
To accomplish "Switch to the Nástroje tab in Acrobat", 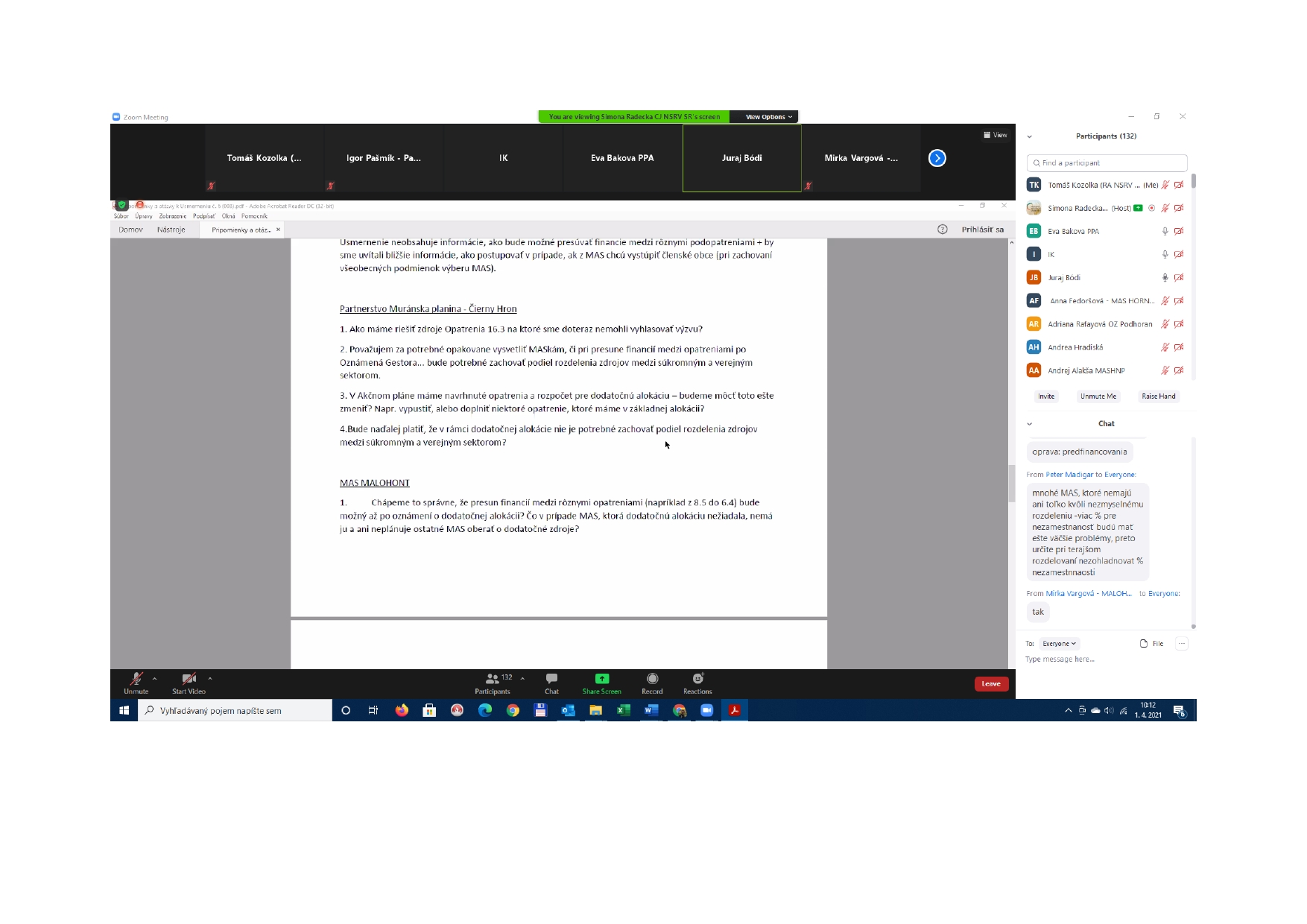I will pyautogui.click(x=171, y=230).
